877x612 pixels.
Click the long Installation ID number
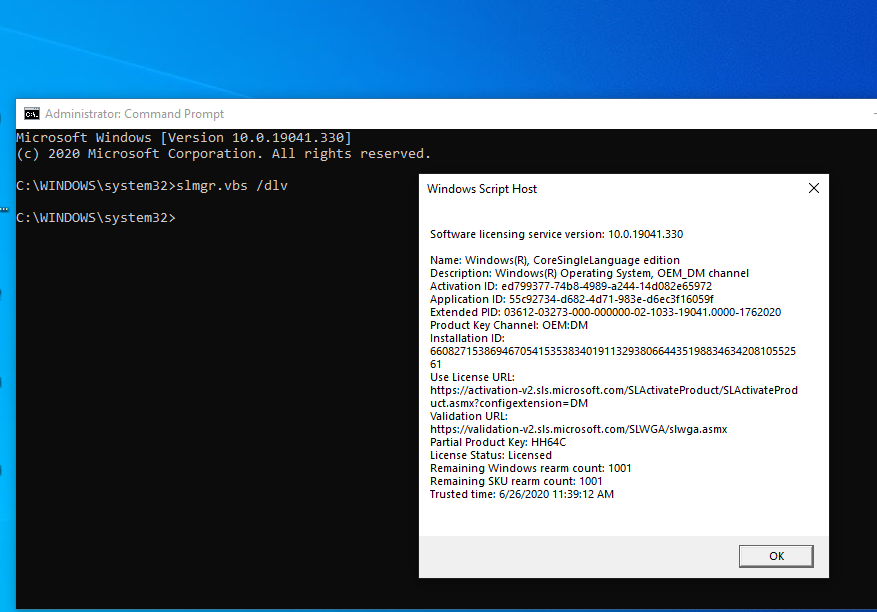612,357
